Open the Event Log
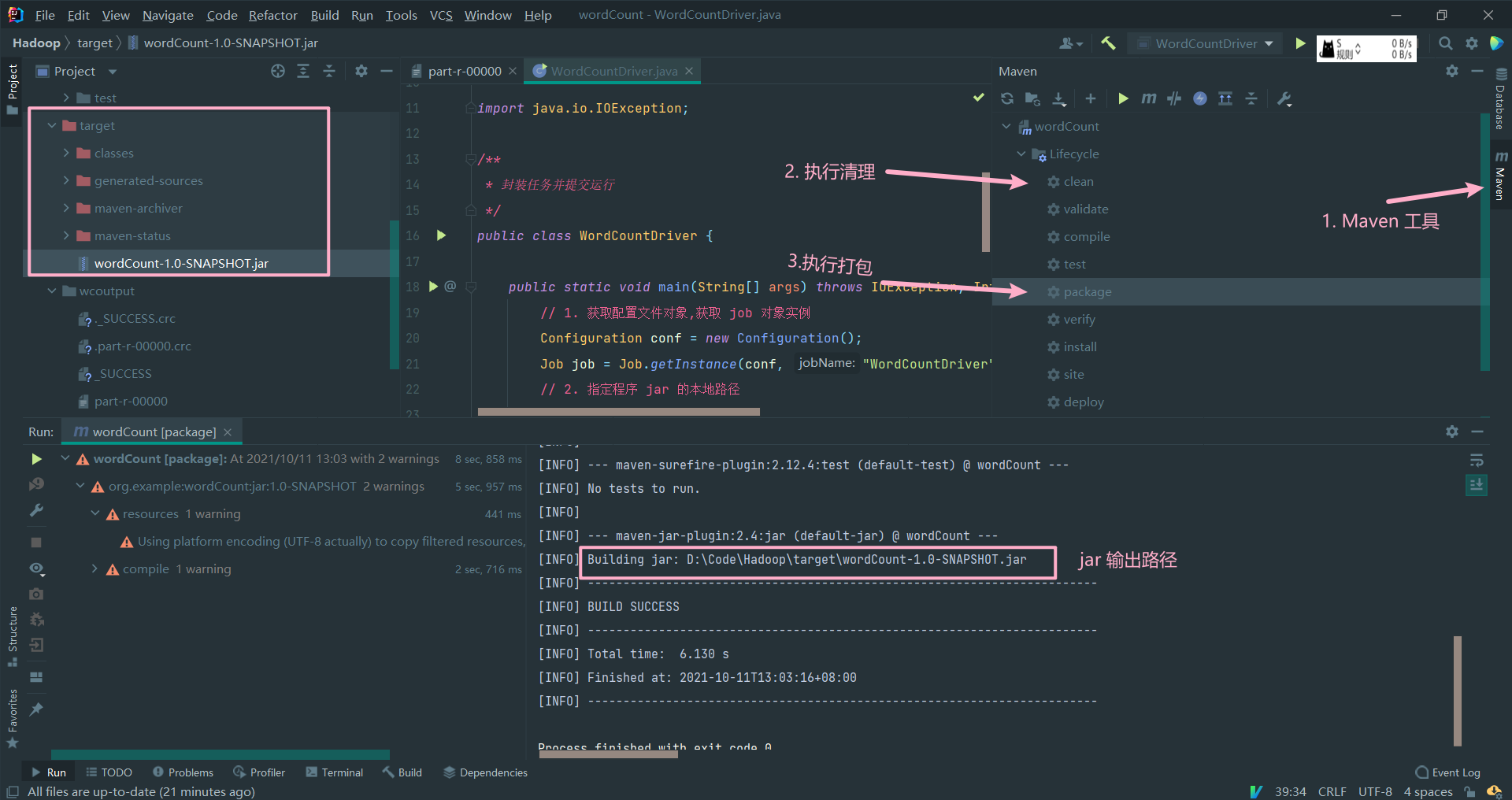 (x=1447, y=772)
